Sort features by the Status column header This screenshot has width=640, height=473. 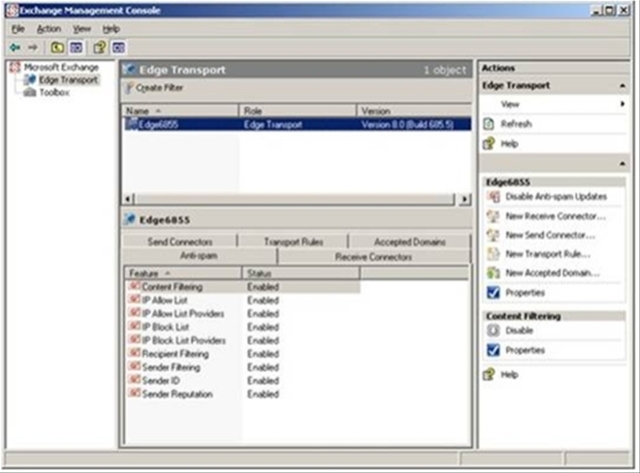pos(300,272)
